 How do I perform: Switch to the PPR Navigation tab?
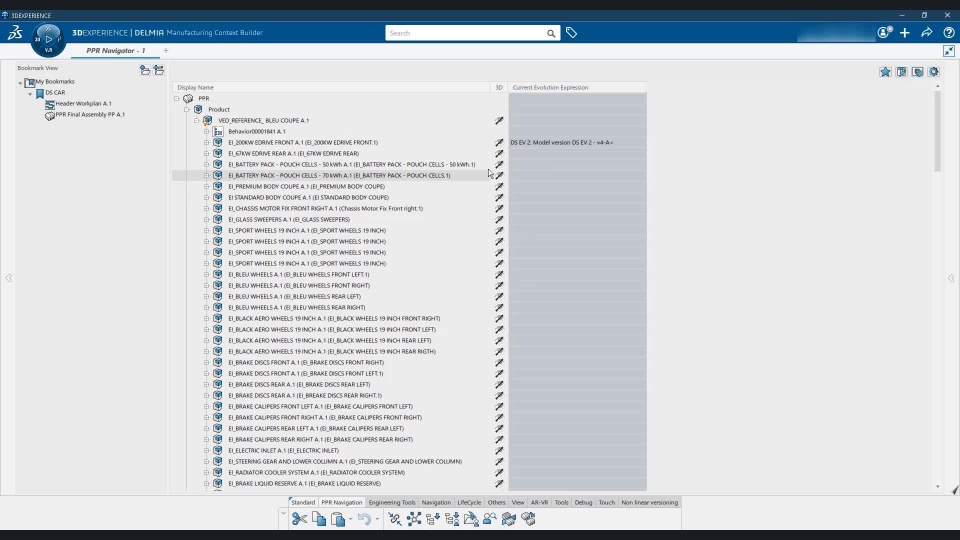coord(342,503)
